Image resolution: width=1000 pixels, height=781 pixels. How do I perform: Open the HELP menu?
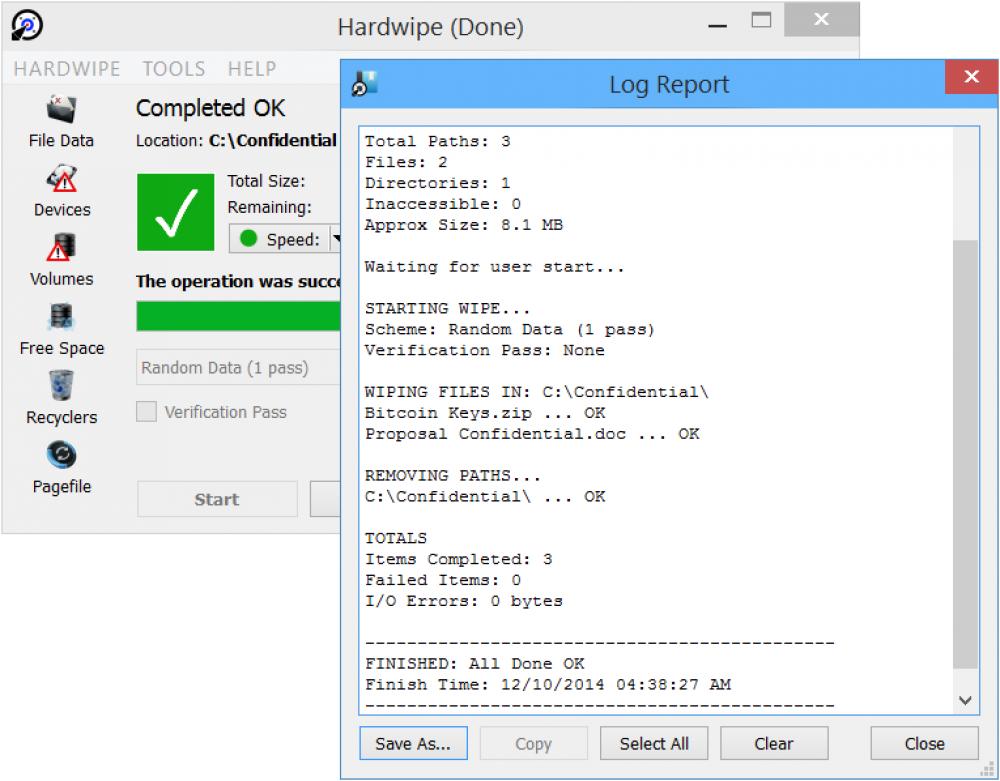pos(251,68)
